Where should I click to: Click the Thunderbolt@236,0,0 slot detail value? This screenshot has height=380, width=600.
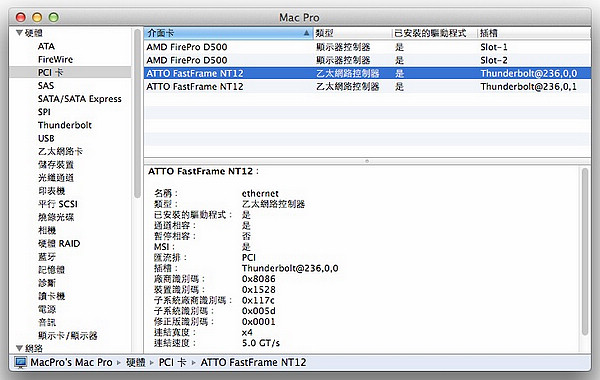click(290, 268)
